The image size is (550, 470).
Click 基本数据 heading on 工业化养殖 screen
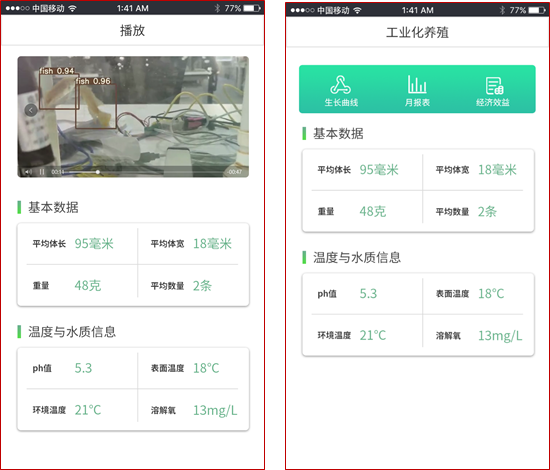(x=338, y=134)
